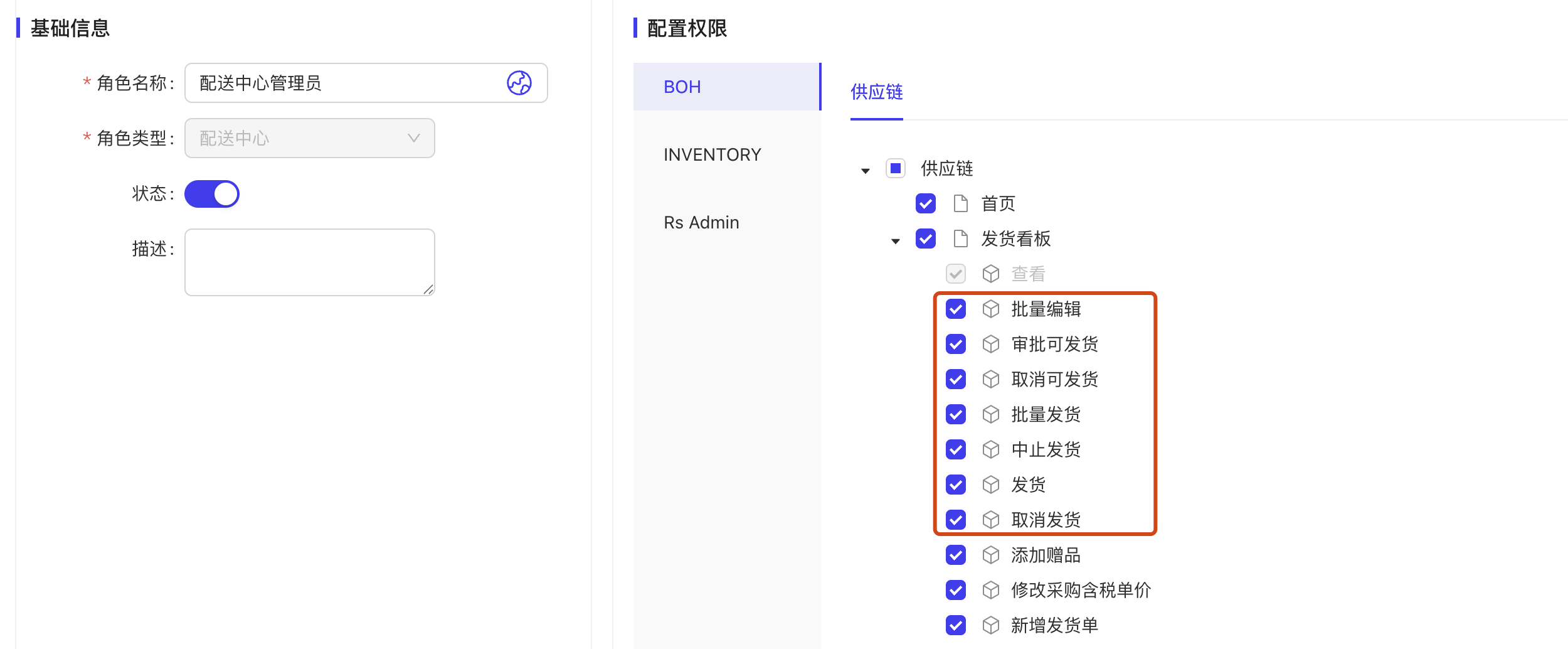Click into the 描述 text area

(309, 262)
